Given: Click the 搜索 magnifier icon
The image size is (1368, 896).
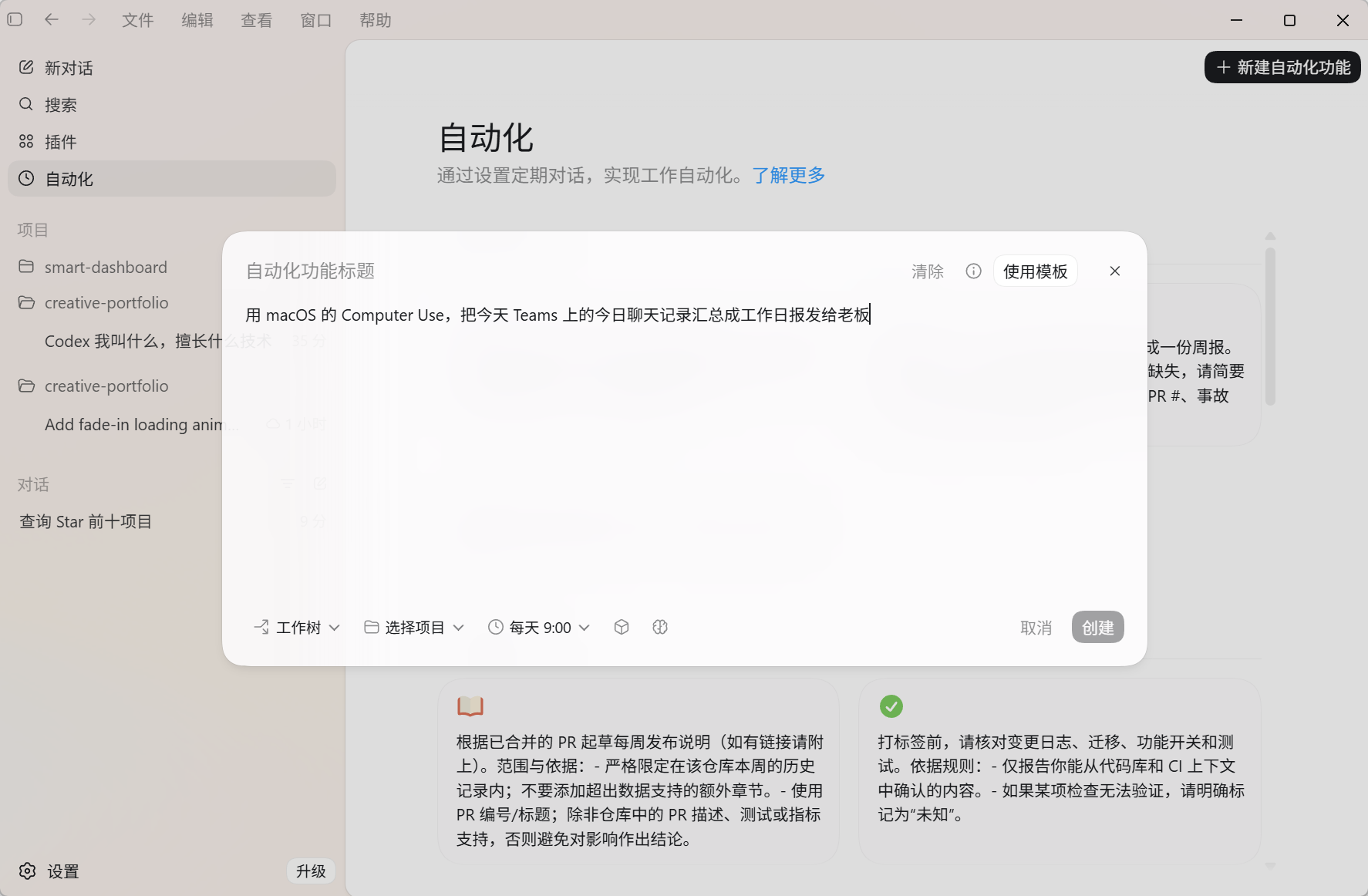Looking at the screenshot, I should point(26,104).
